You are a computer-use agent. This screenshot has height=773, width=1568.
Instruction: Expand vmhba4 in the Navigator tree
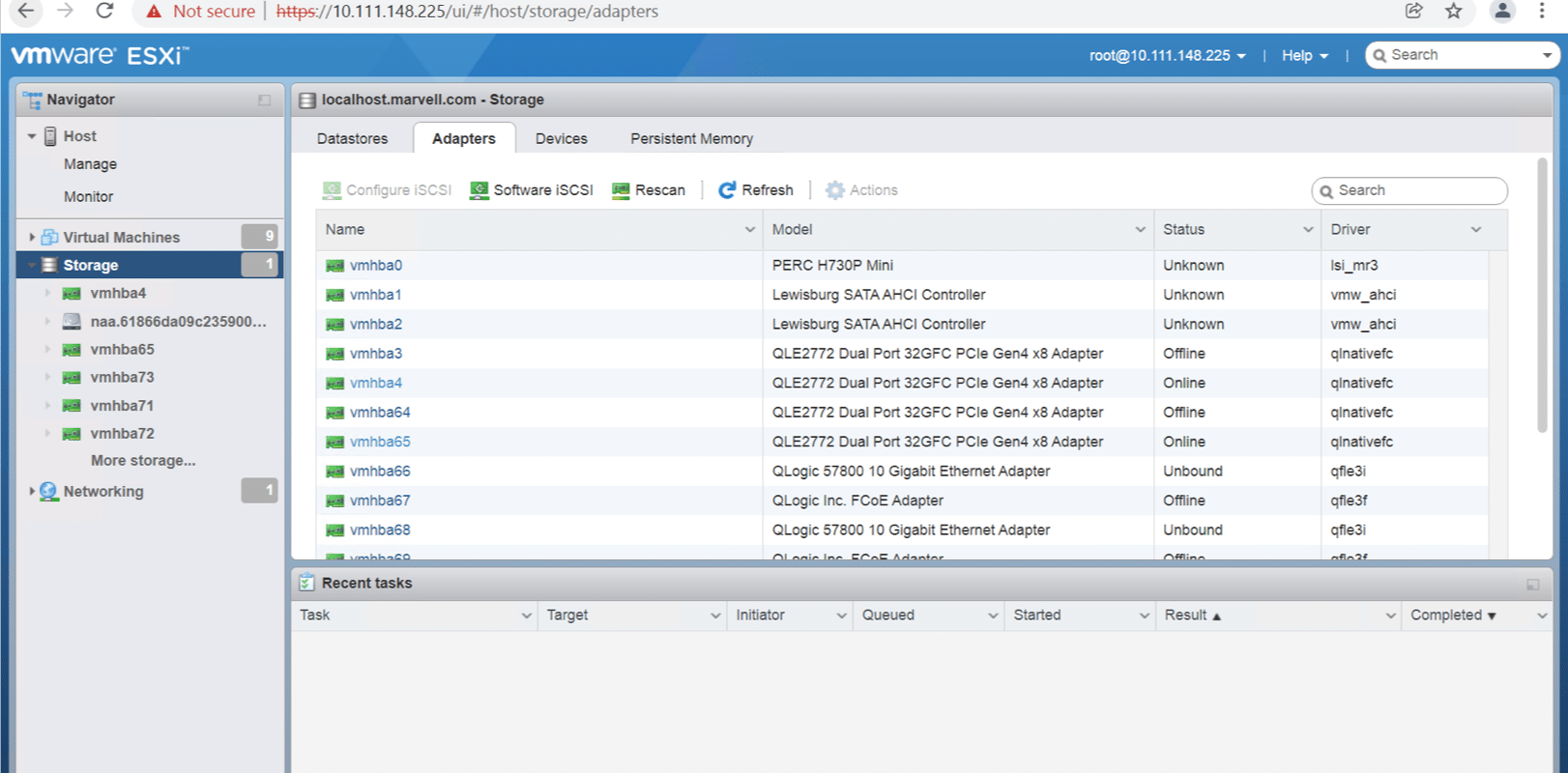point(47,293)
